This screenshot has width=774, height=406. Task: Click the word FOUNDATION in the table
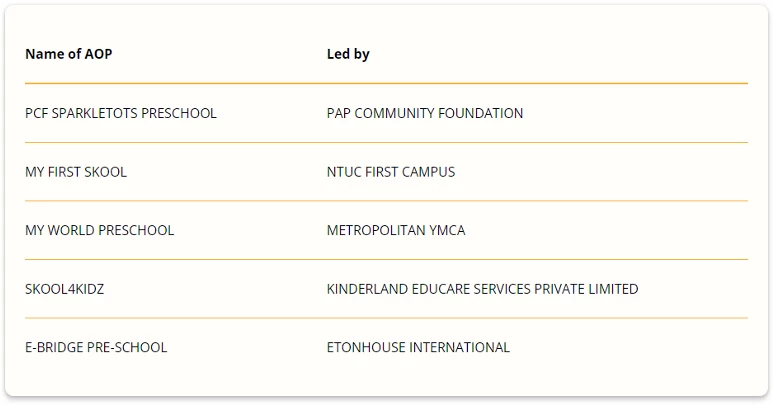pyautogui.click(x=480, y=113)
